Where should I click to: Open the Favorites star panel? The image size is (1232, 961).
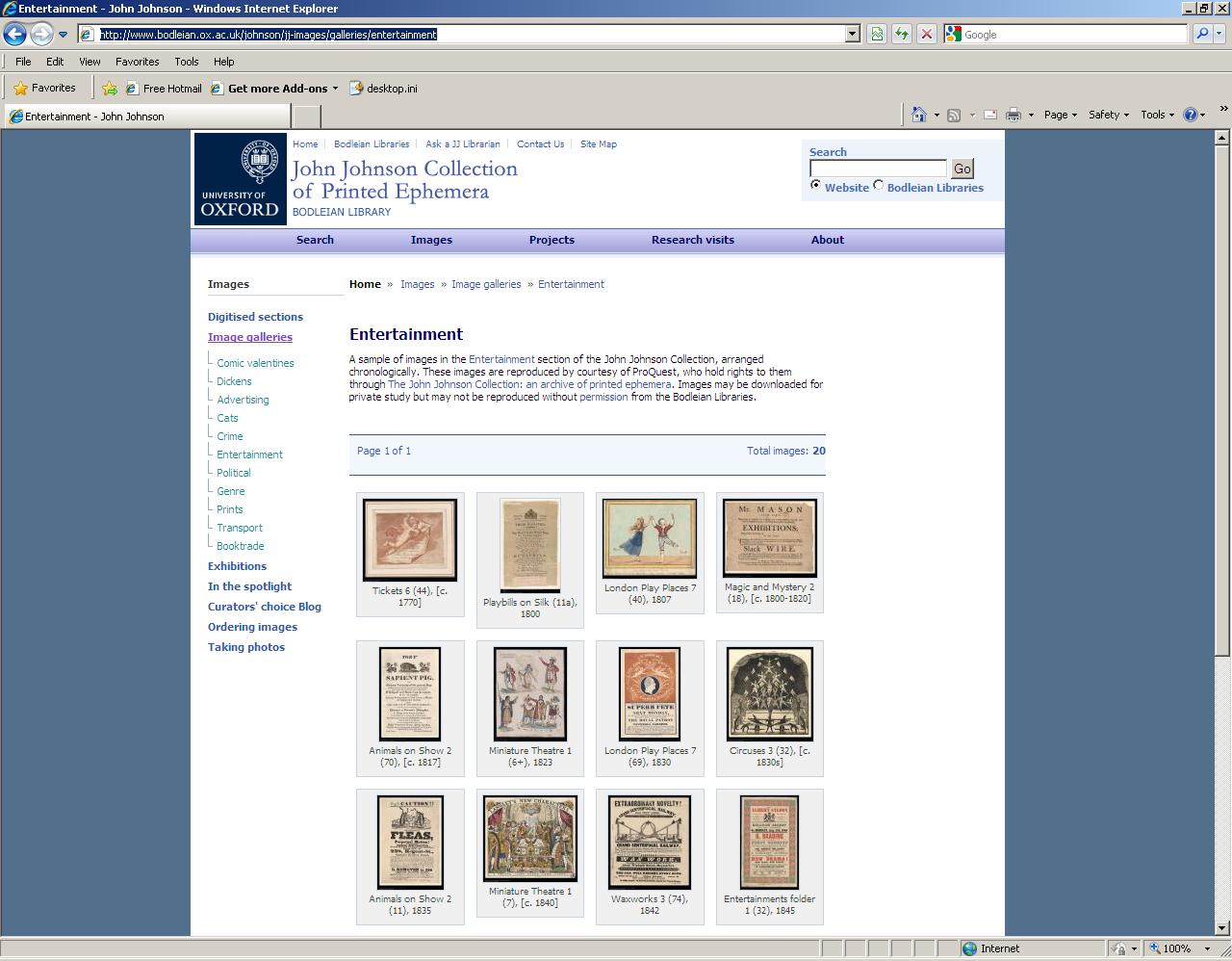46,88
